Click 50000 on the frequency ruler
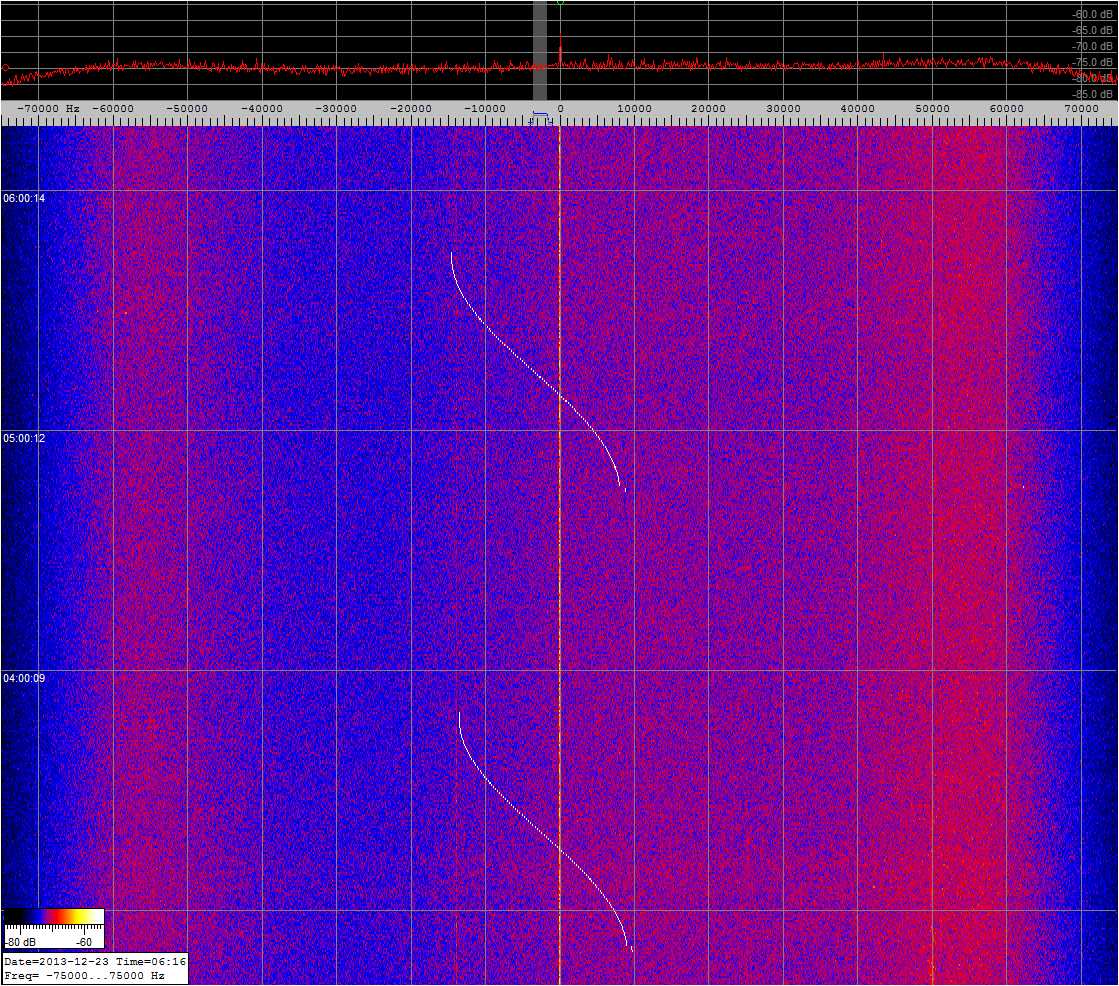This screenshot has width=1119, height=986. point(932,108)
